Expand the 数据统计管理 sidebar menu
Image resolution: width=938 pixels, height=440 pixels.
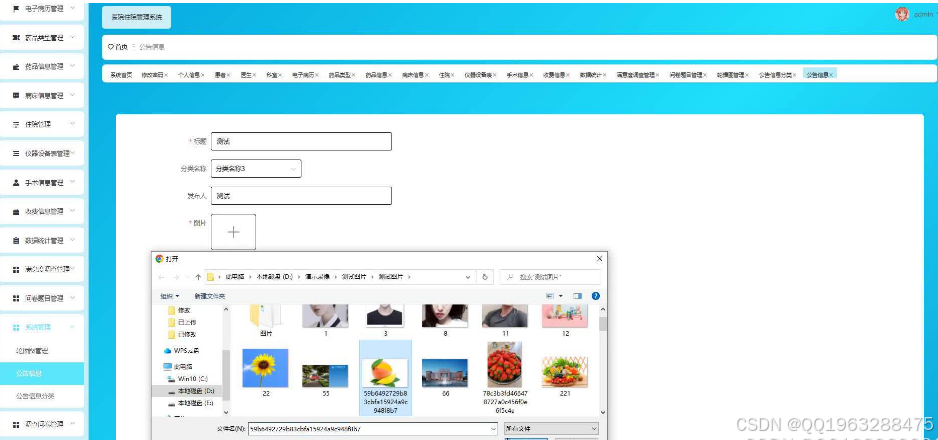[x=72, y=240]
